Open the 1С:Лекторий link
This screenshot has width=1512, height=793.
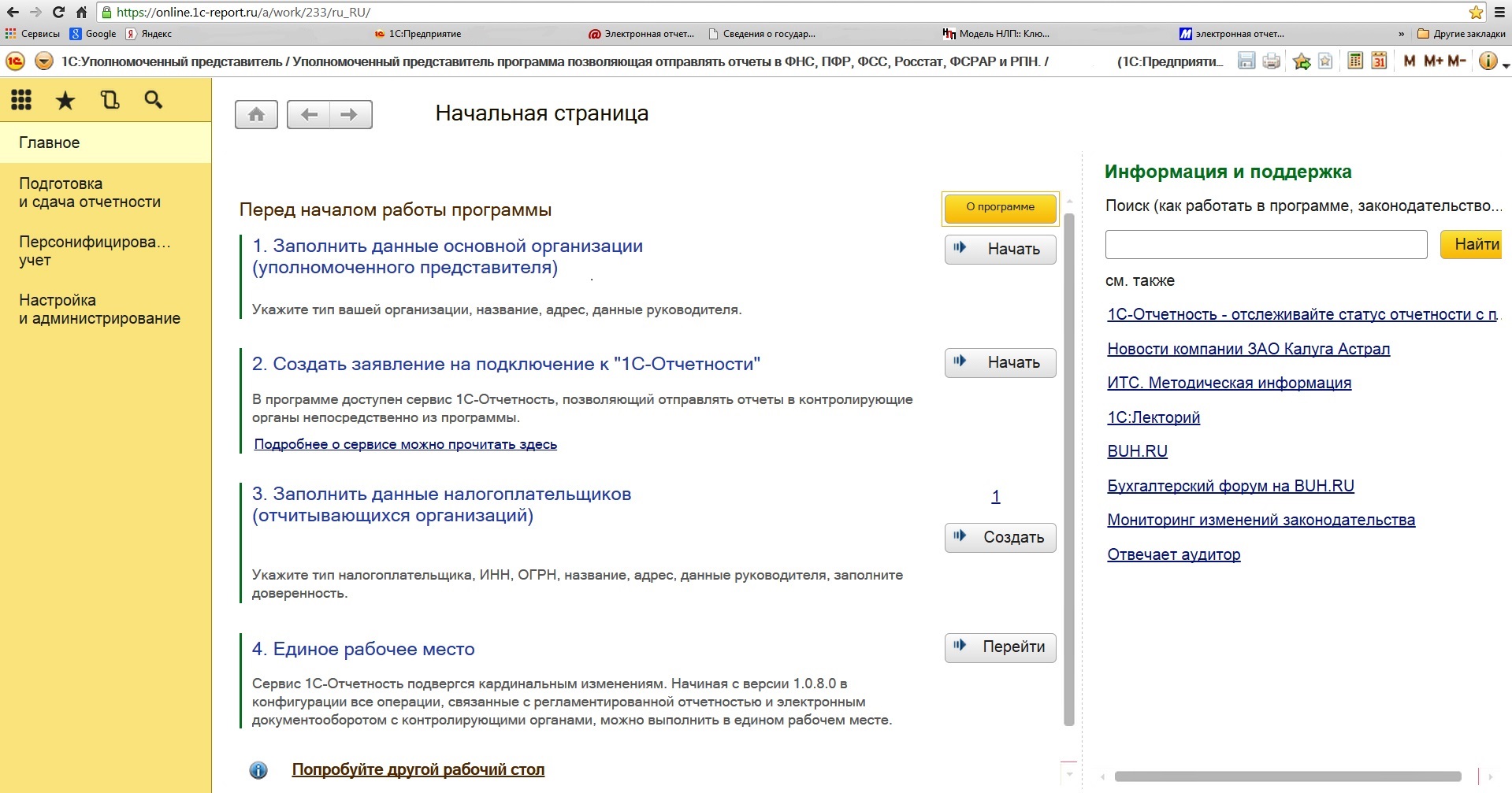[x=1154, y=417]
